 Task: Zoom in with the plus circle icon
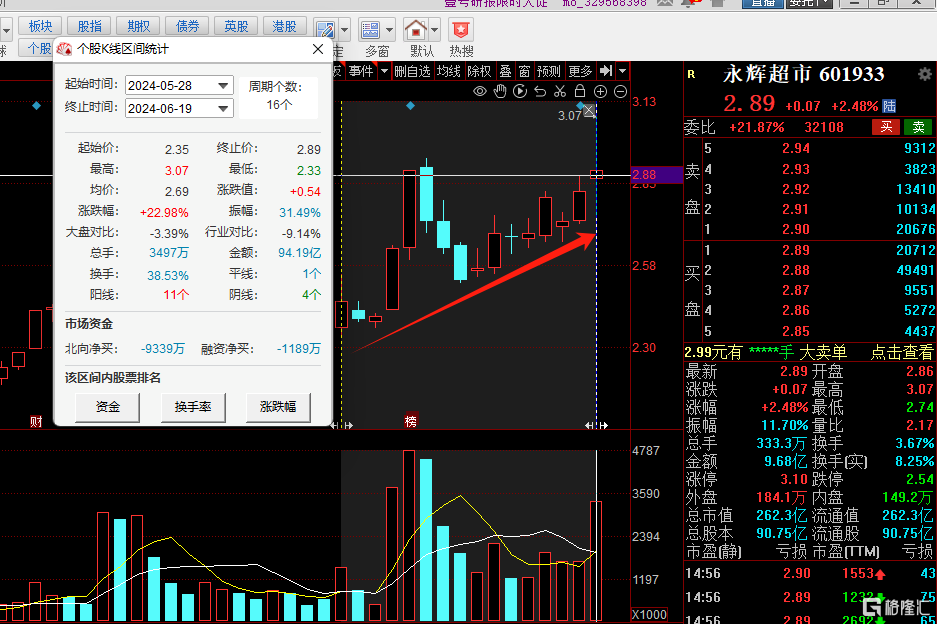click(601, 91)
